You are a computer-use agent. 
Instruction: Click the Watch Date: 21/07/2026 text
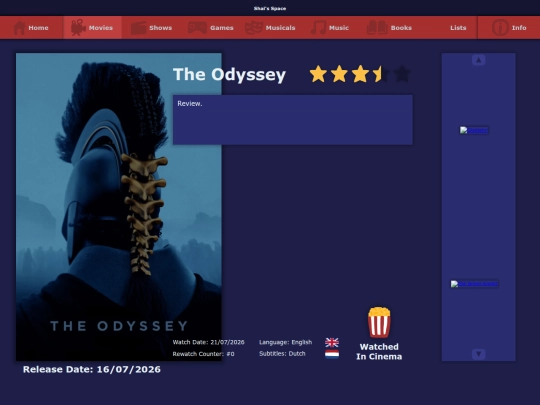[x=208, y=342]
